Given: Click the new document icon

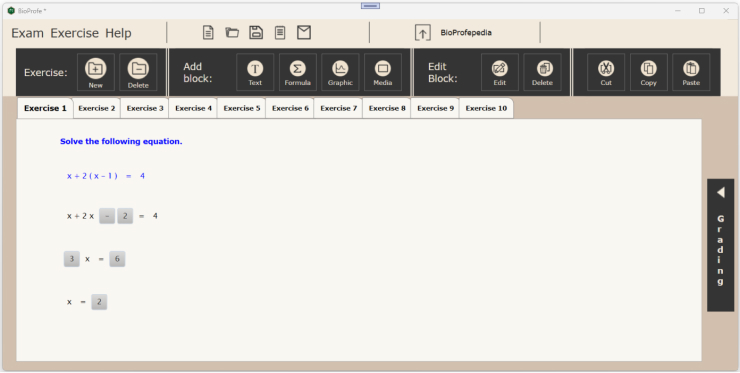Looking at the screenshot, I should tap(208, 33).
